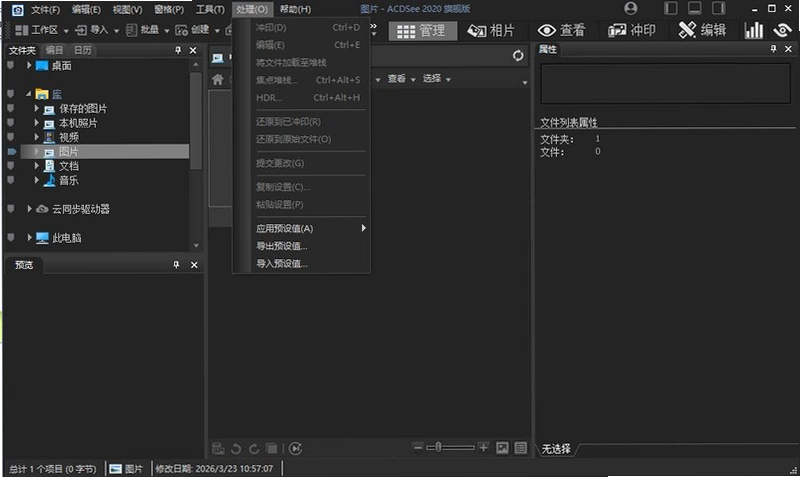The image size is (800, 477).
Task: Open the 365 eye mode icon
Action: point(782,31)
